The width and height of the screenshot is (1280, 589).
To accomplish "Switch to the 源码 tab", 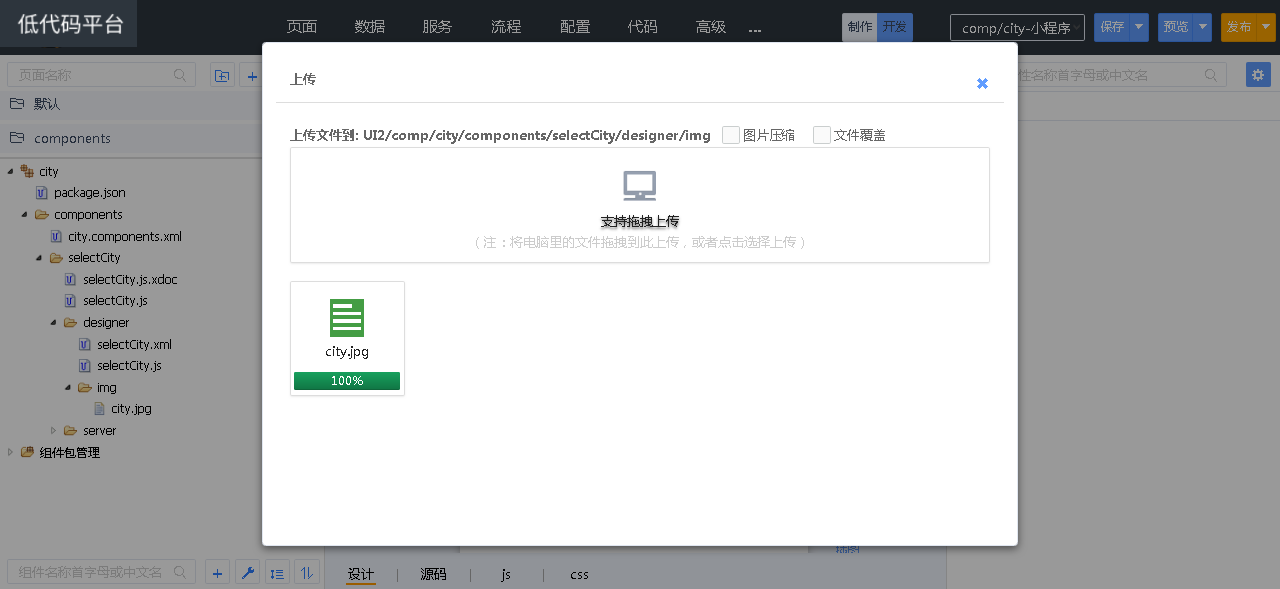I will 433,574.
